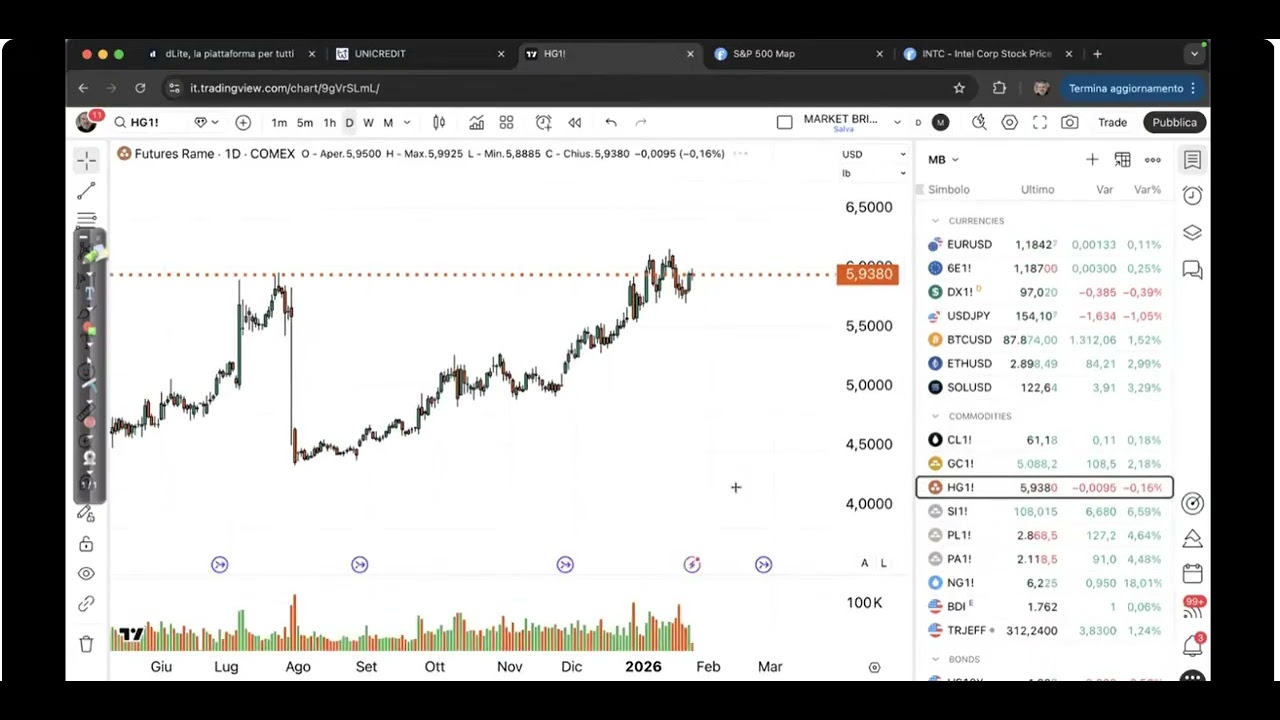Image resolution: width=1280 pixels, height=720 pixels.
Task: Click the Trade button
Action: (1112, 122)
